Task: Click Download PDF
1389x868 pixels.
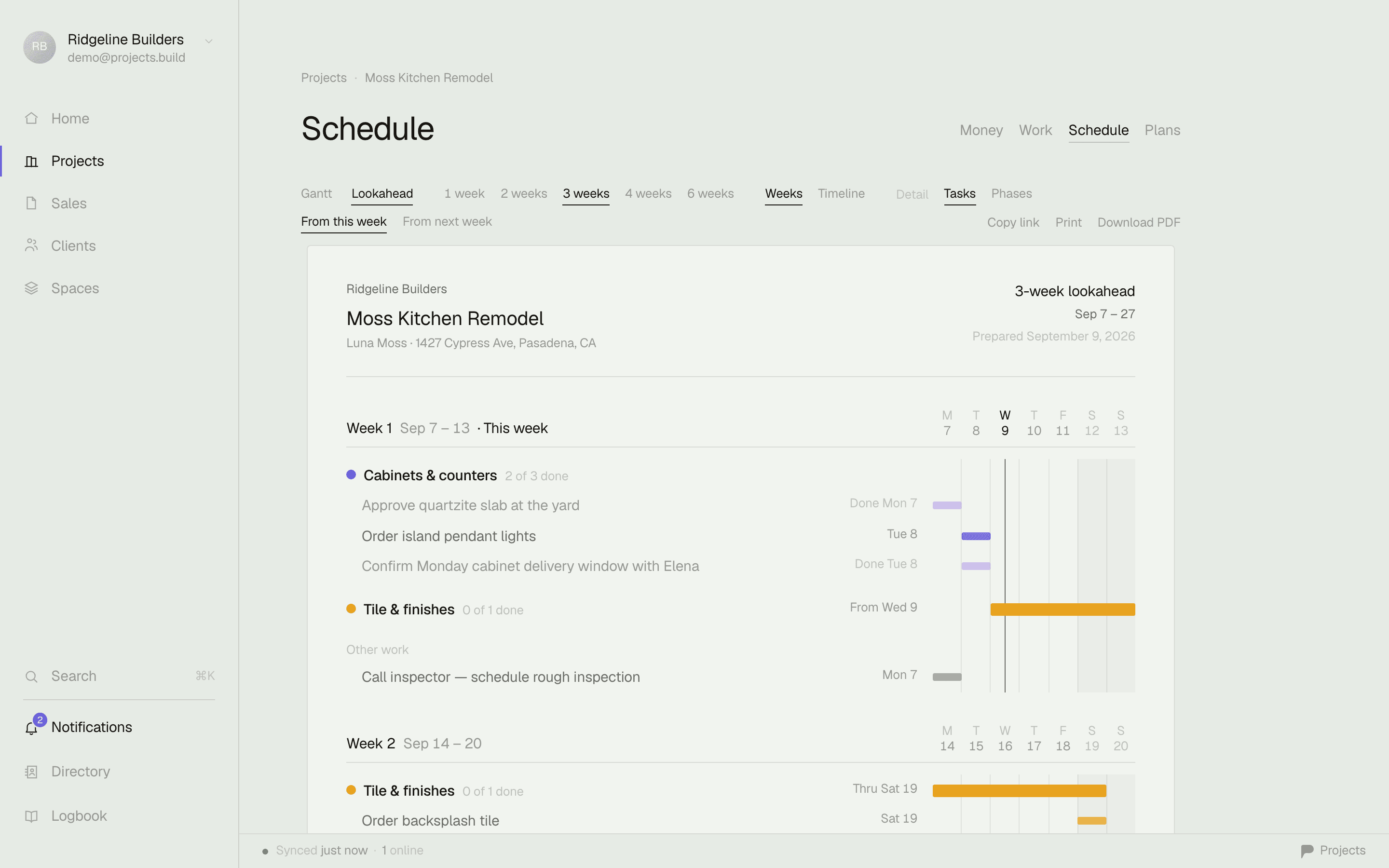Action: 1139,222
